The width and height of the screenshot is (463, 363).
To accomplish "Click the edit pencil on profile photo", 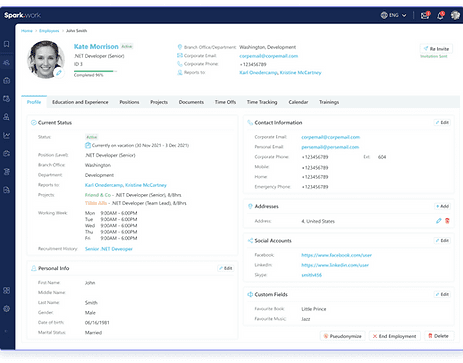I will [59, 73].
